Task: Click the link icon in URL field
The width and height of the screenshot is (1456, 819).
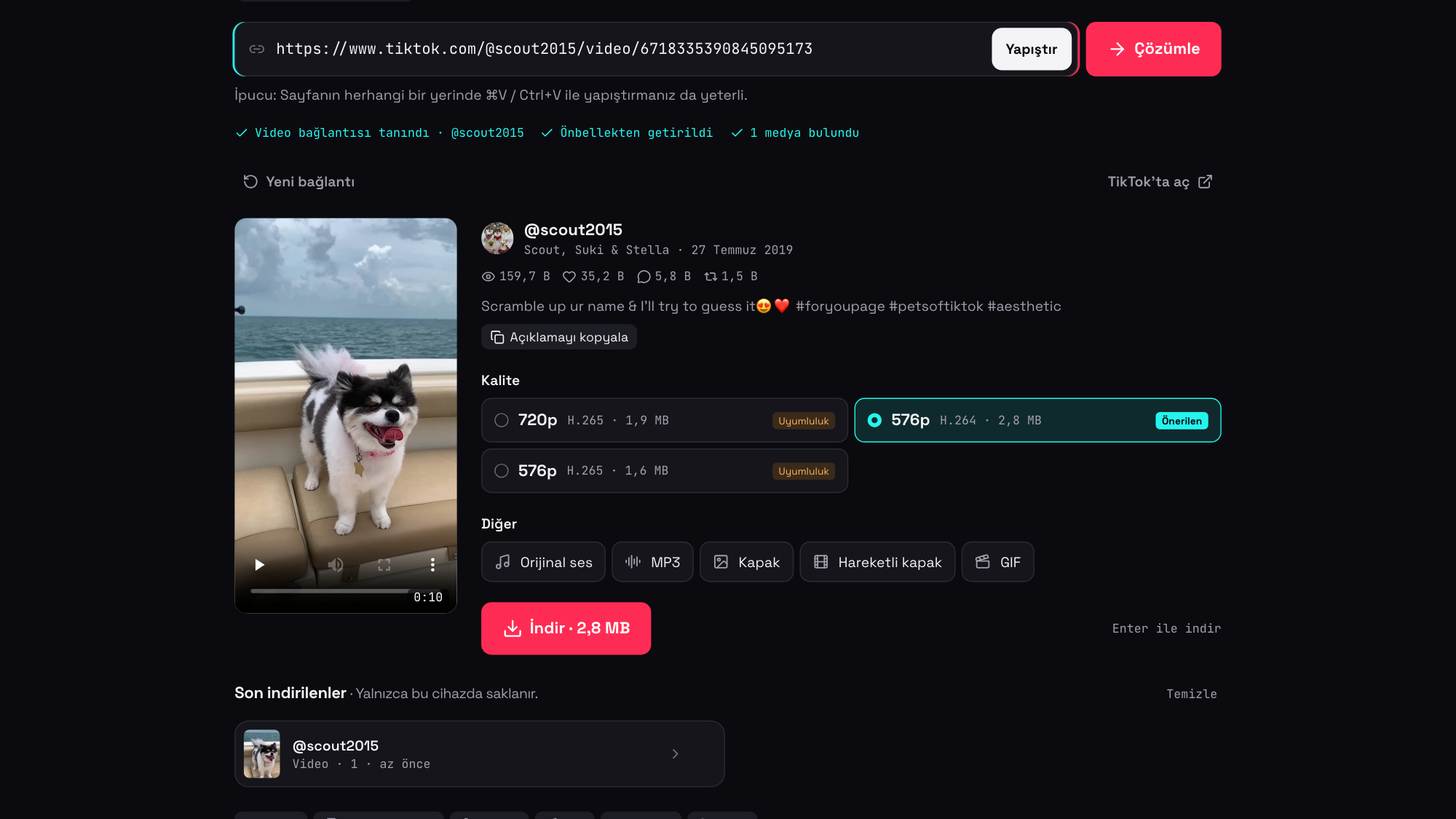Action: click(x=256, y=49)
